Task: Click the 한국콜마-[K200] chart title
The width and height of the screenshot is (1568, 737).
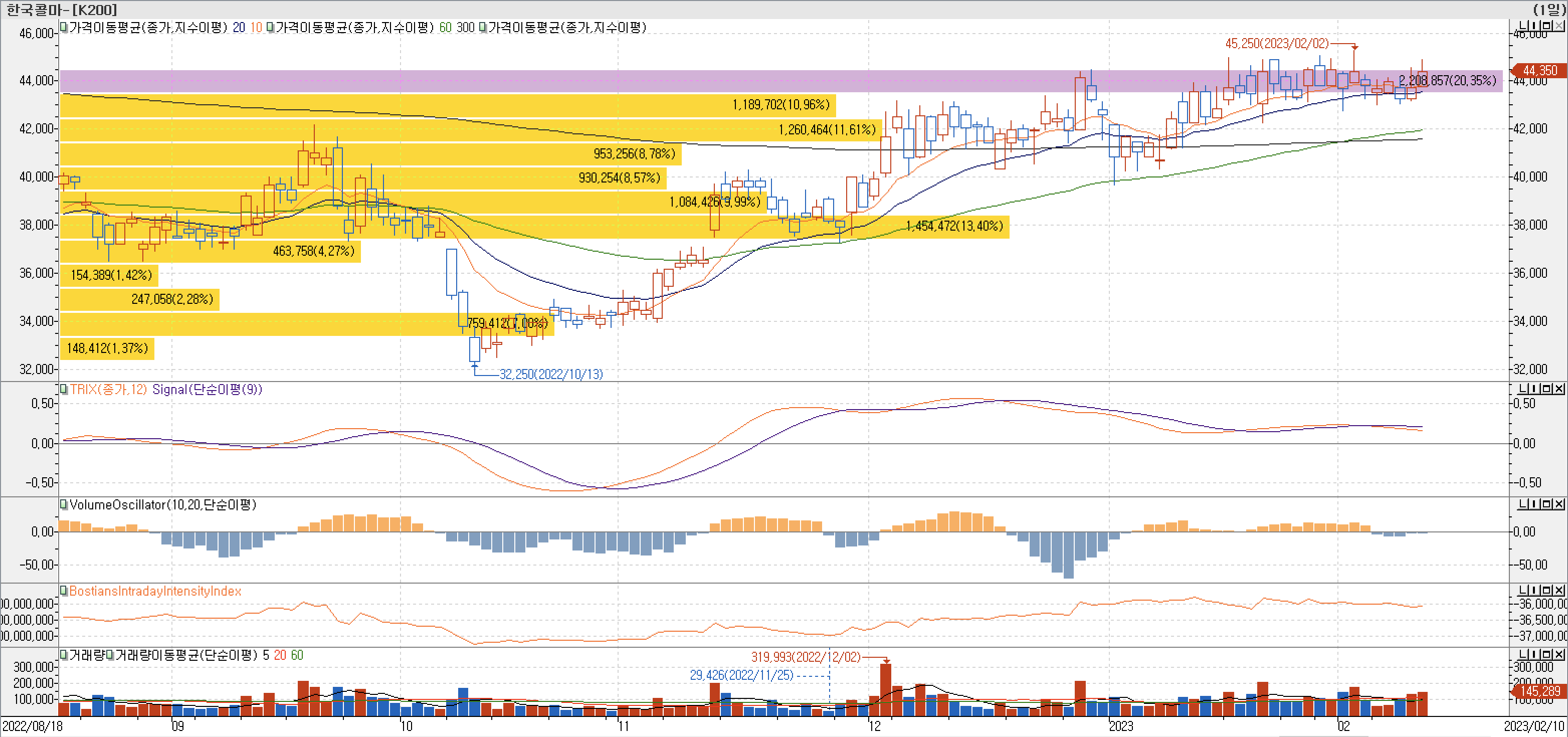Action: coord(61,9)
